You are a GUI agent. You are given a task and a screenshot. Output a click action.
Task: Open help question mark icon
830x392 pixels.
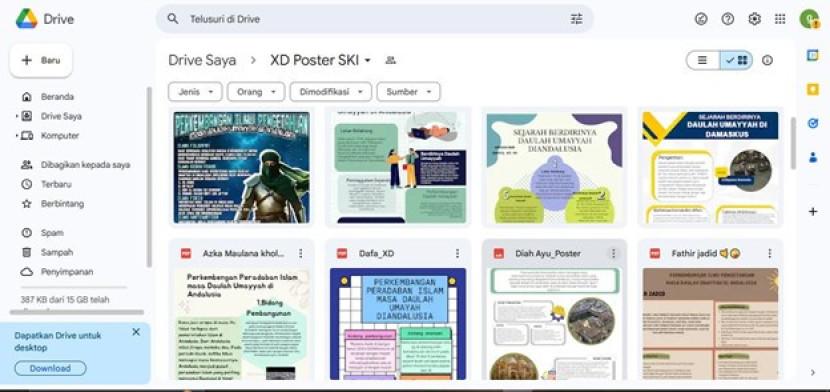(728, 19)
